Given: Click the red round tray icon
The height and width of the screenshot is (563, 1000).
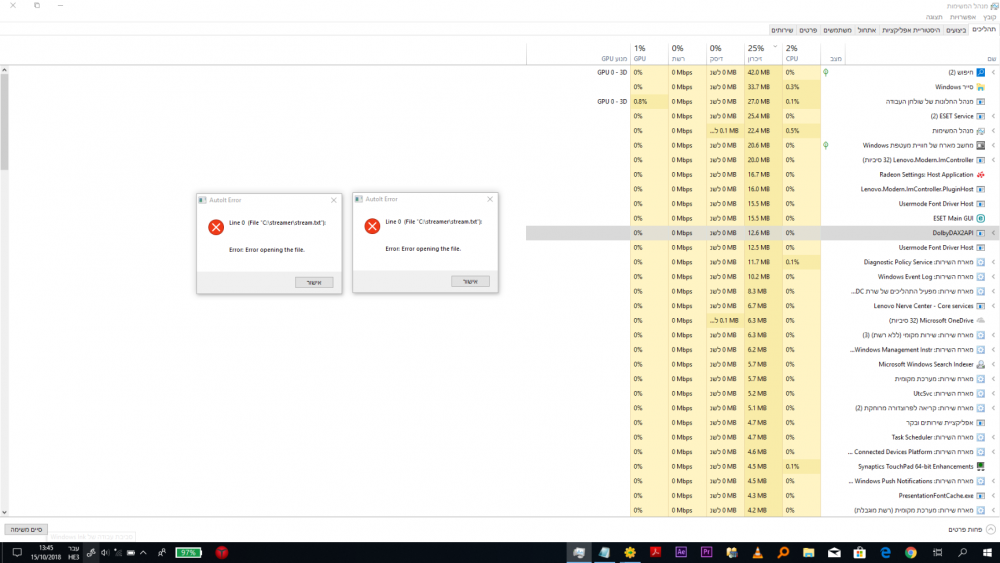Looking at the screenshot, I should (x=221, y=553).
